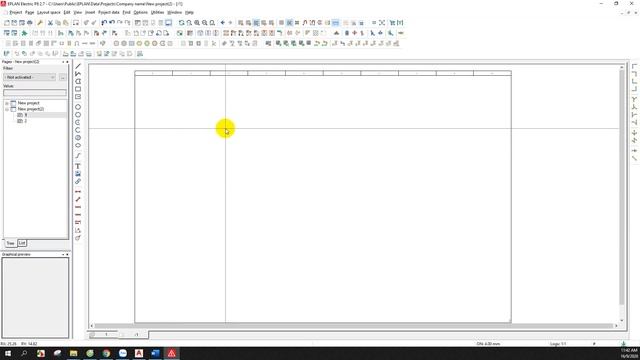Open the Page menu
Image resolution: width=640 pixels, height=360 pixels.
click(29, 13)
